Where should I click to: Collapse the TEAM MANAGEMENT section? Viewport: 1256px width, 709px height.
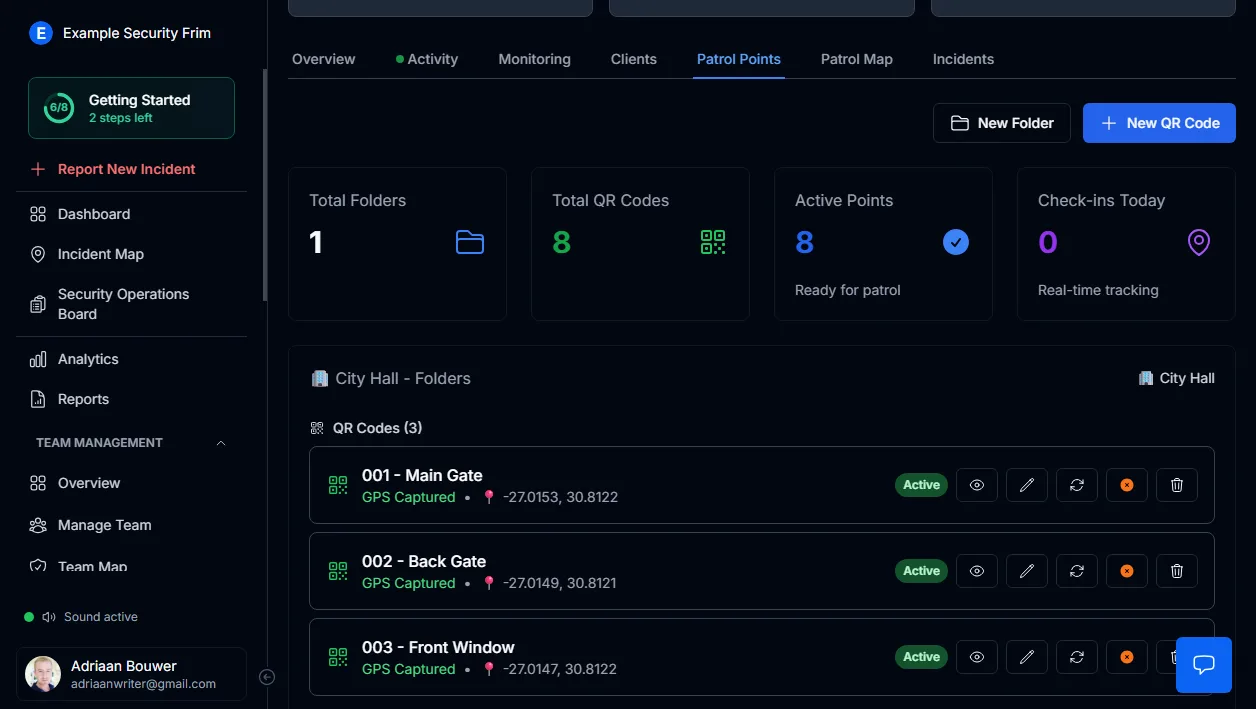coord(220,442)
